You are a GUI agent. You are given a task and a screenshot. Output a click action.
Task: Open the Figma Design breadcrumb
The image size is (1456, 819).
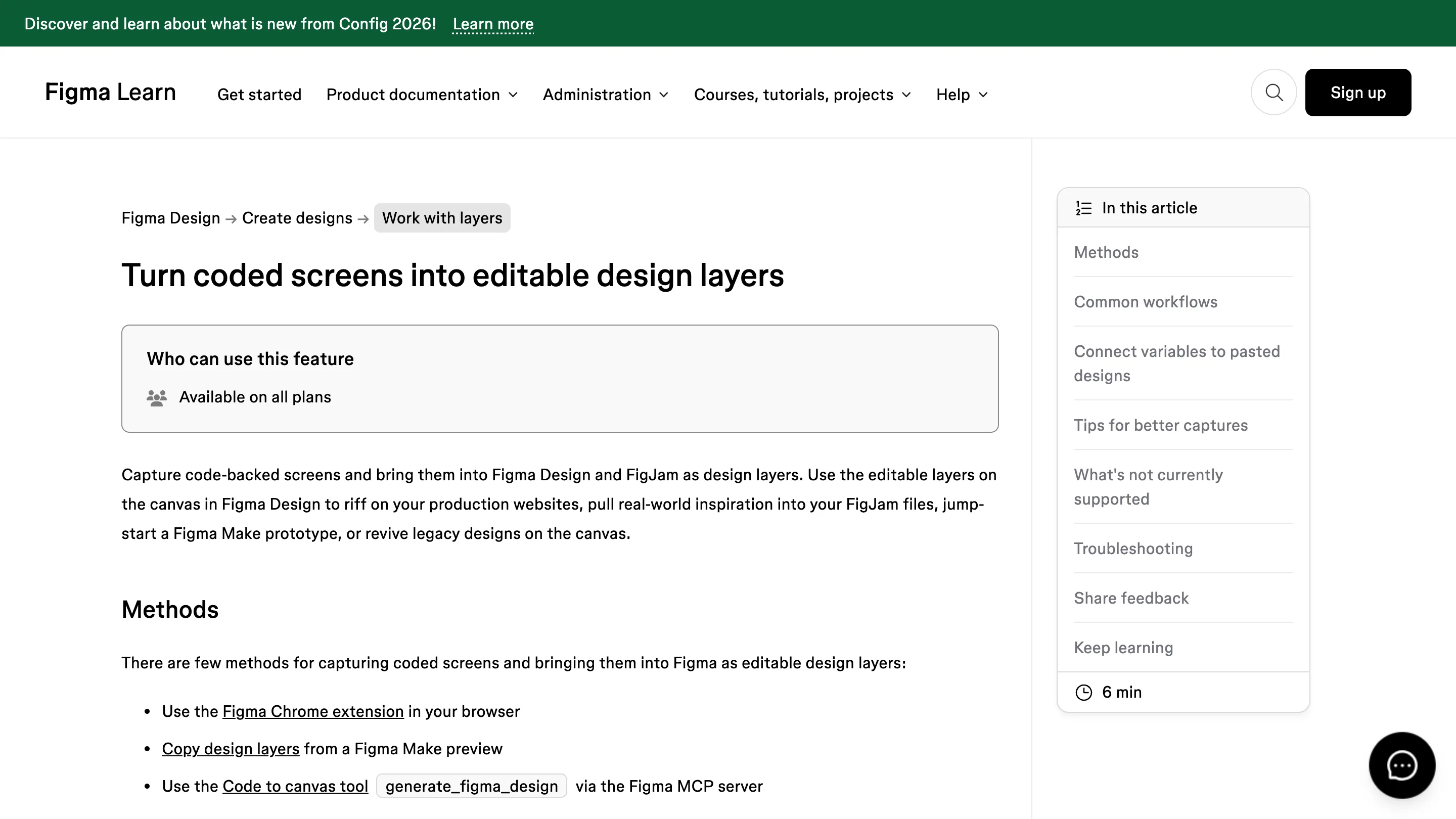(x=171, y=218)
